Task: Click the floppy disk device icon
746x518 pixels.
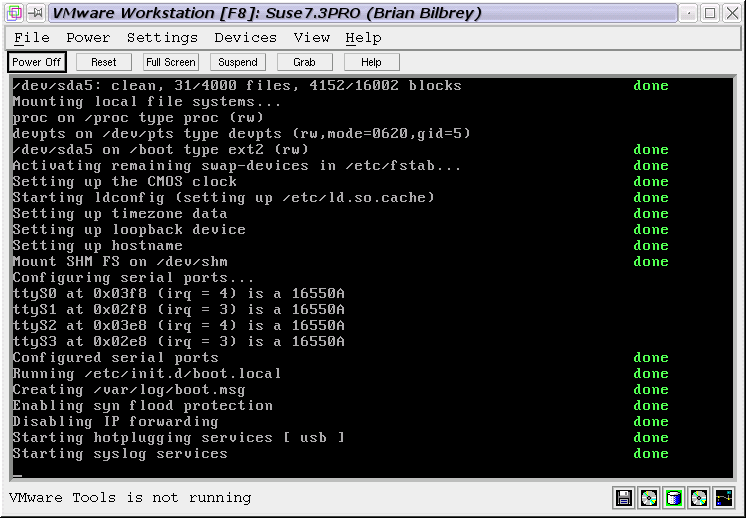Action: coord(624,498)
